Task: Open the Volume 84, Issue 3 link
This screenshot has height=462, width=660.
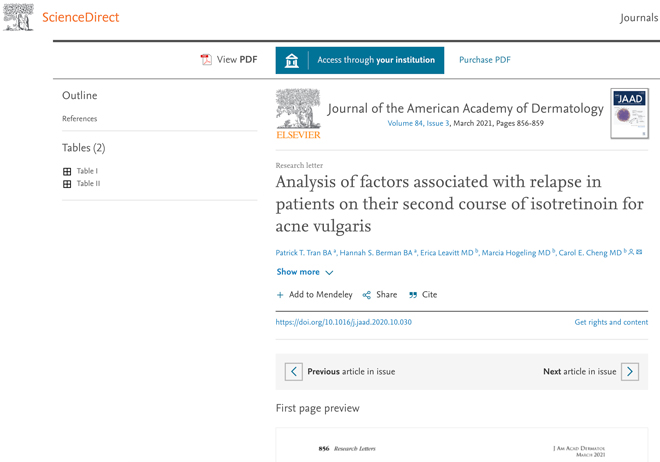Action: point(418,123)
